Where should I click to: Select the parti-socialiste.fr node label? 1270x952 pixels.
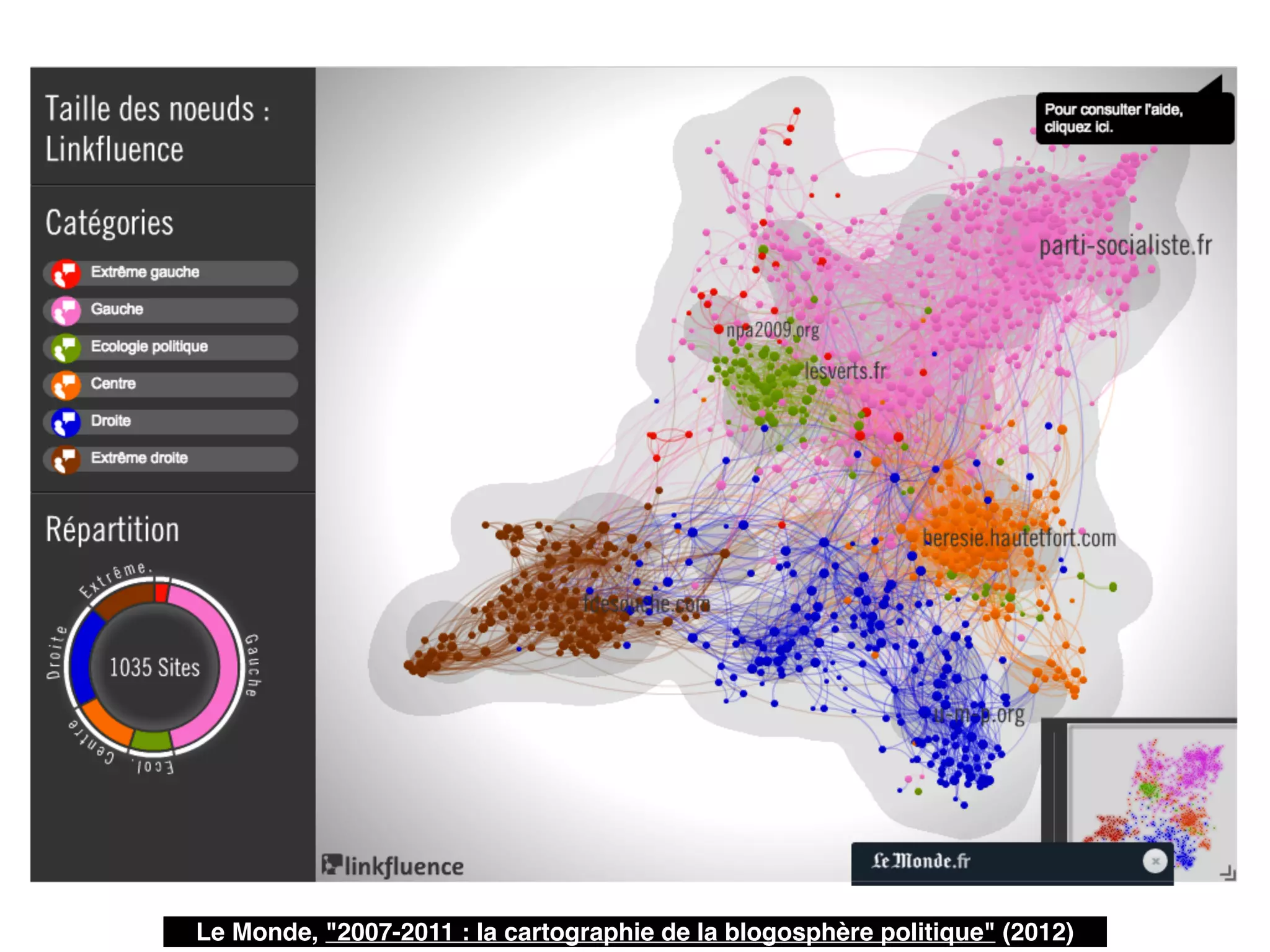[1125, 245]
